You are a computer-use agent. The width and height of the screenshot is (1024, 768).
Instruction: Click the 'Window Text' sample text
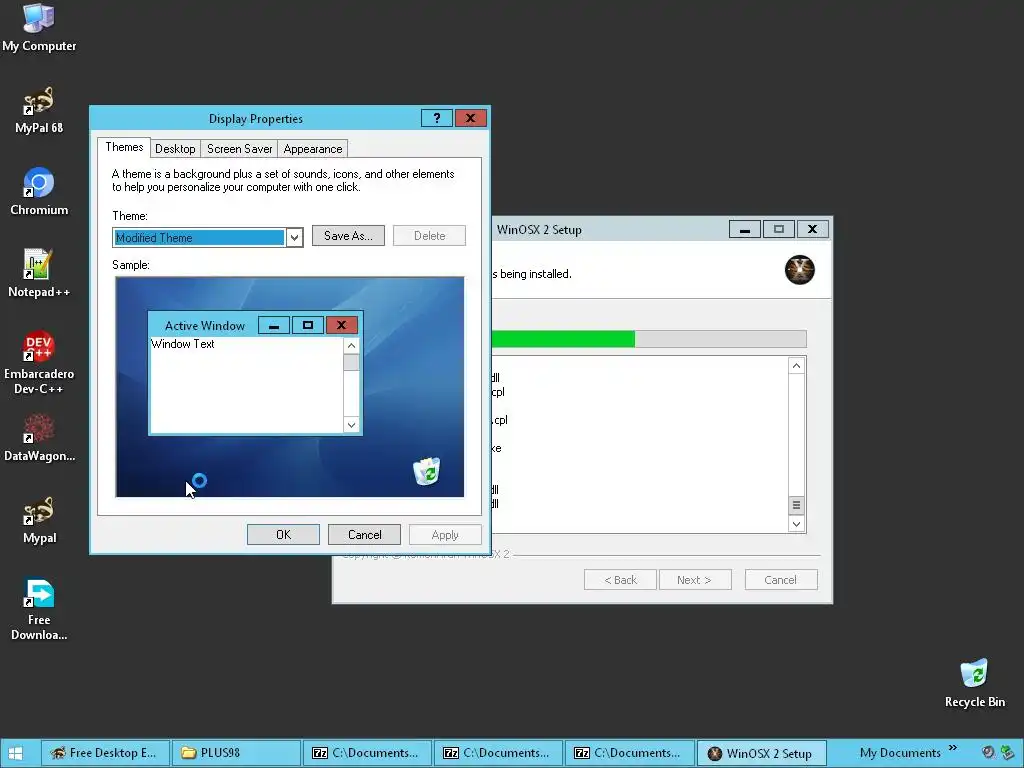pos(183,344)
